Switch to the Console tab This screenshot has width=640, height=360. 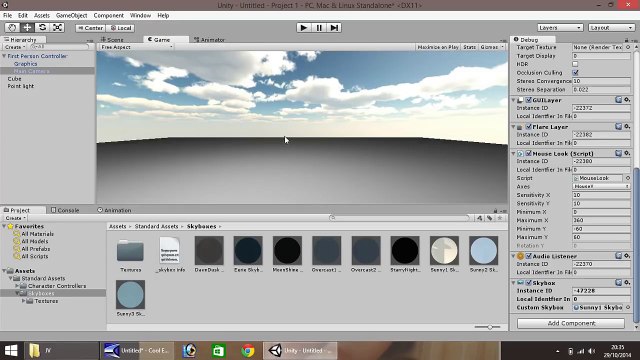click(x=65, y=210)
